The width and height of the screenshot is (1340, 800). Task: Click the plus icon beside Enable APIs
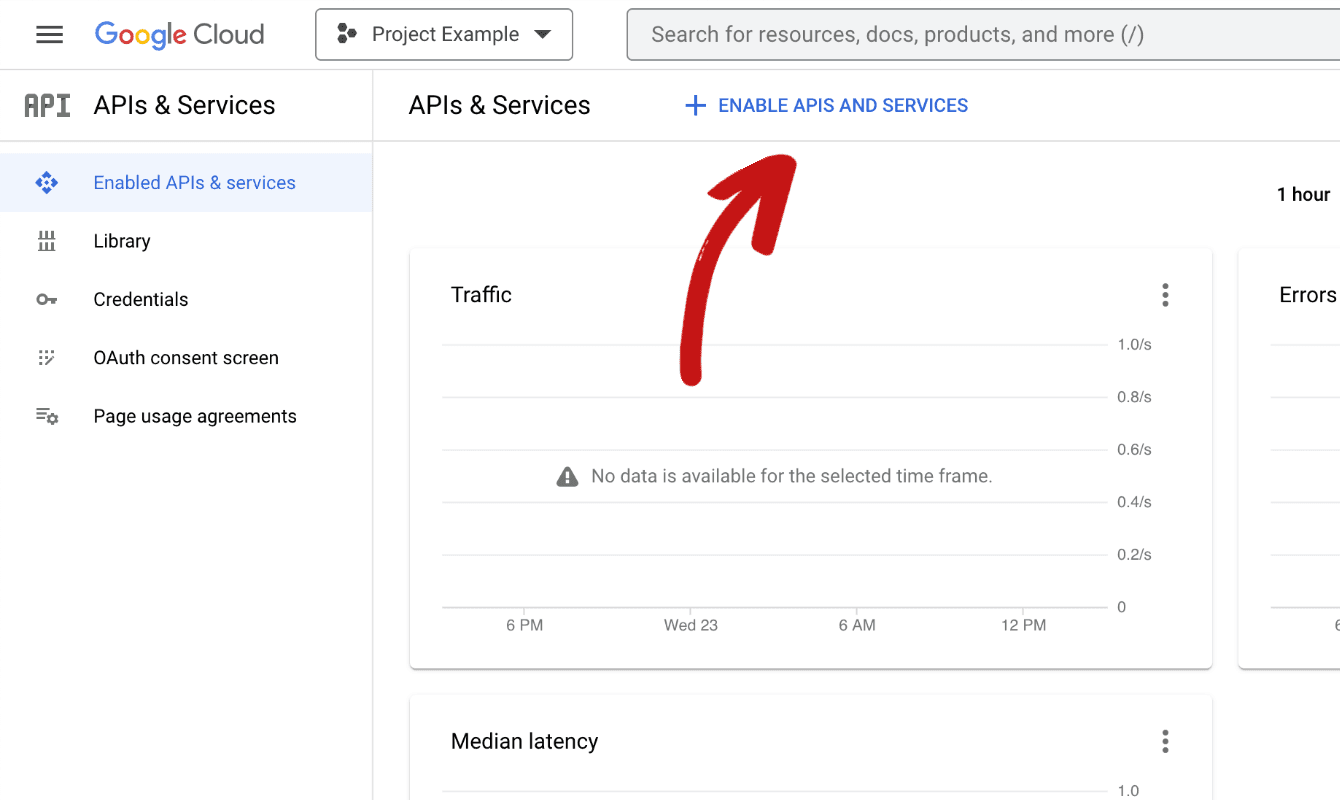pyautogui.click(x=695, y=105)
